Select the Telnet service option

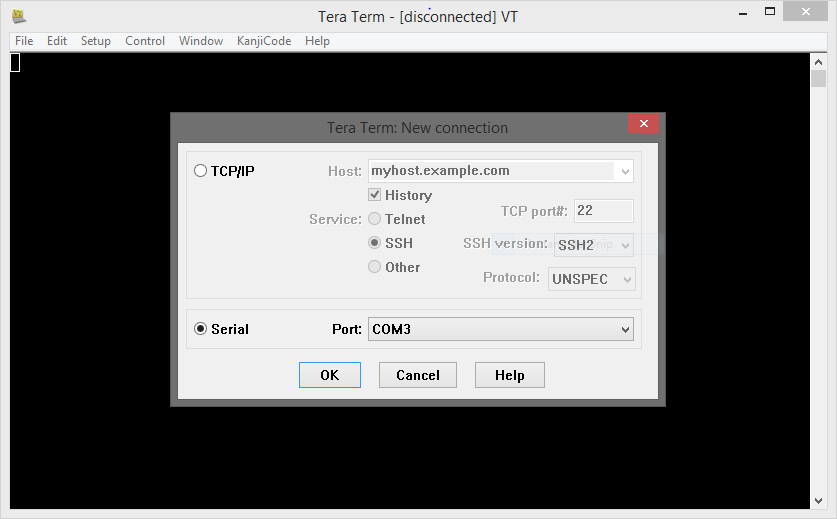click(x=374, y=219)
